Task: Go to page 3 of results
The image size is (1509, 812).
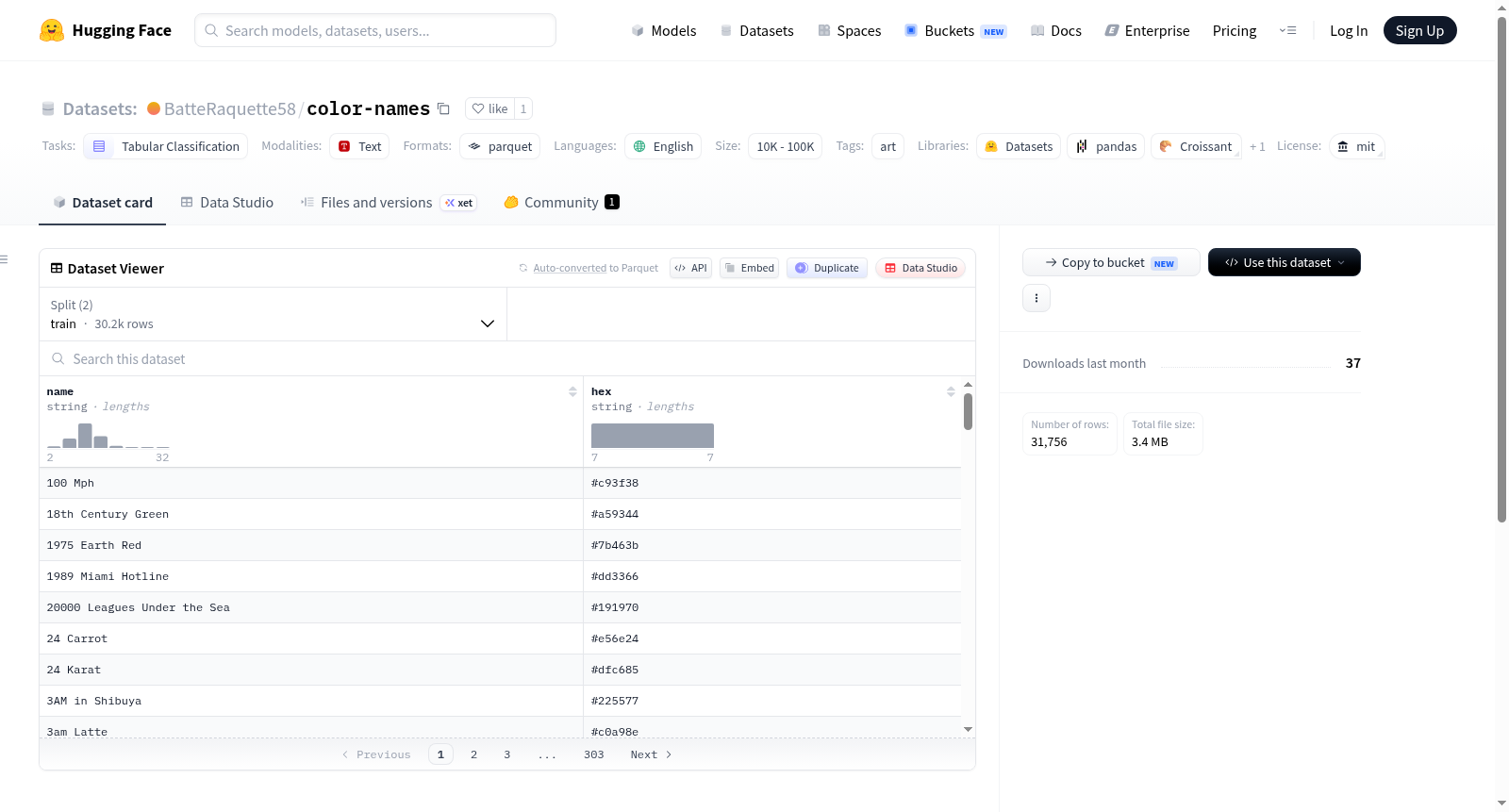Action: coord(507,754)
